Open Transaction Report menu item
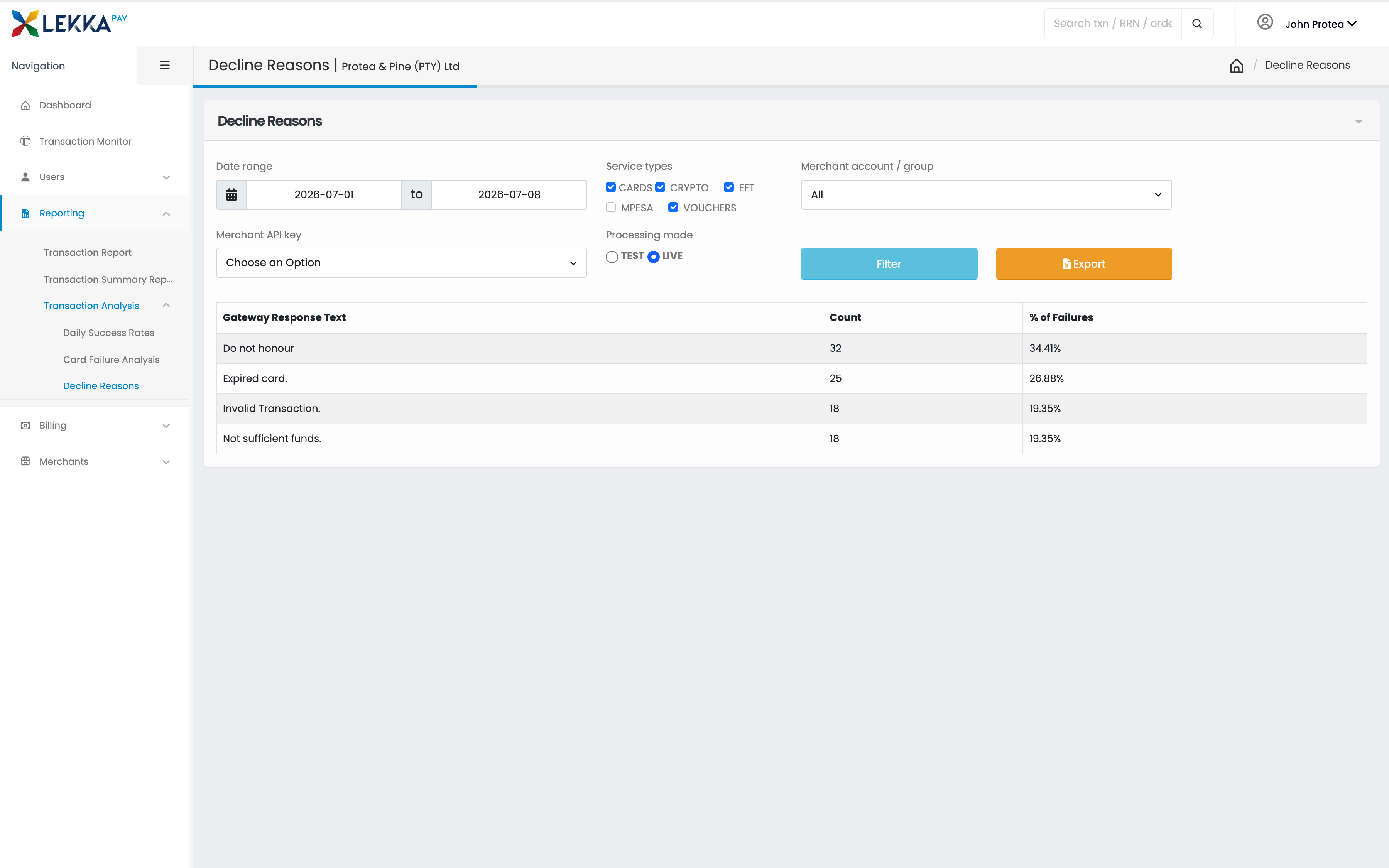This screenshot has width=1389, height=868. (x=87, y=253)
